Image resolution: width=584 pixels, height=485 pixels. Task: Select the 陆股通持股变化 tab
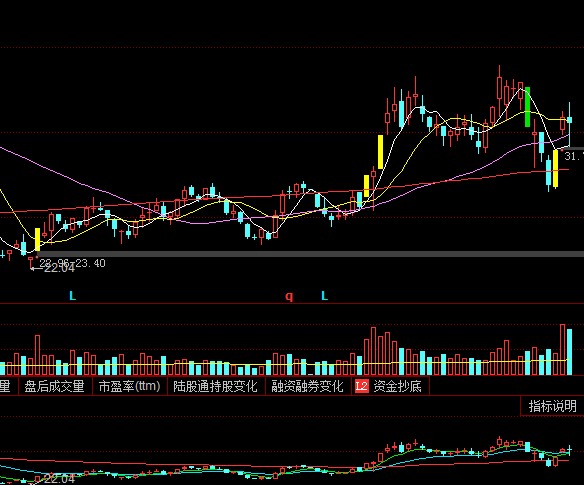pos(215,386)
